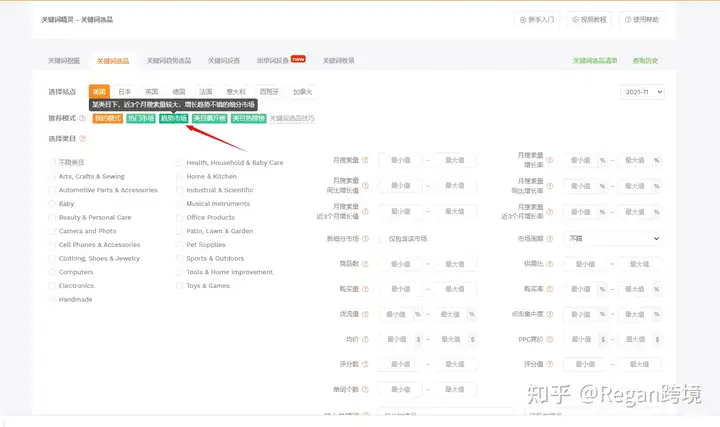Image resolution: width=720 pixels, height=427 pixels.
Task: Switch to the 出单词反查 tab marked new
Action: coord(281,60)
